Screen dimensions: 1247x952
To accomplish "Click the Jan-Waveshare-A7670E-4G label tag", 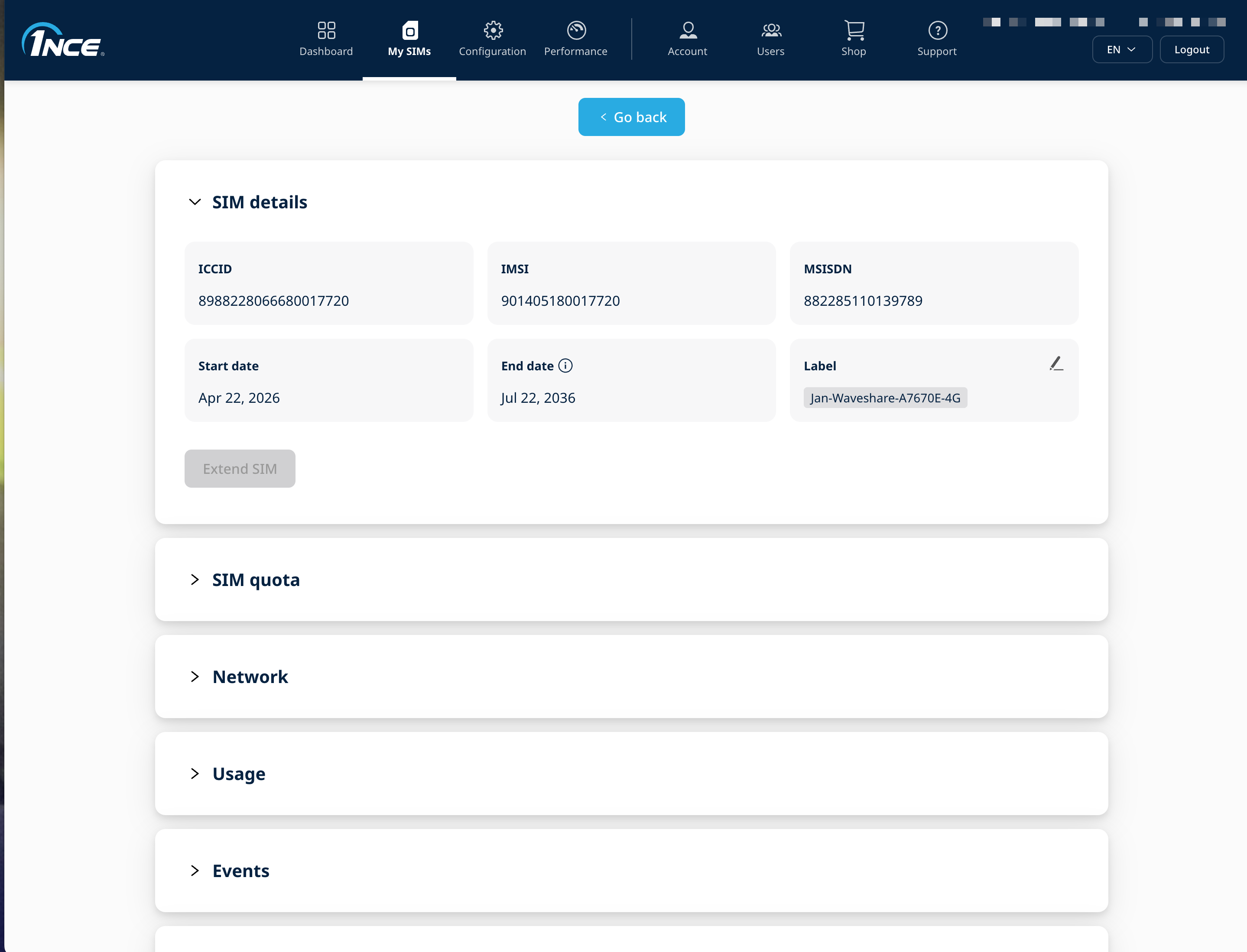I will 885,398.
